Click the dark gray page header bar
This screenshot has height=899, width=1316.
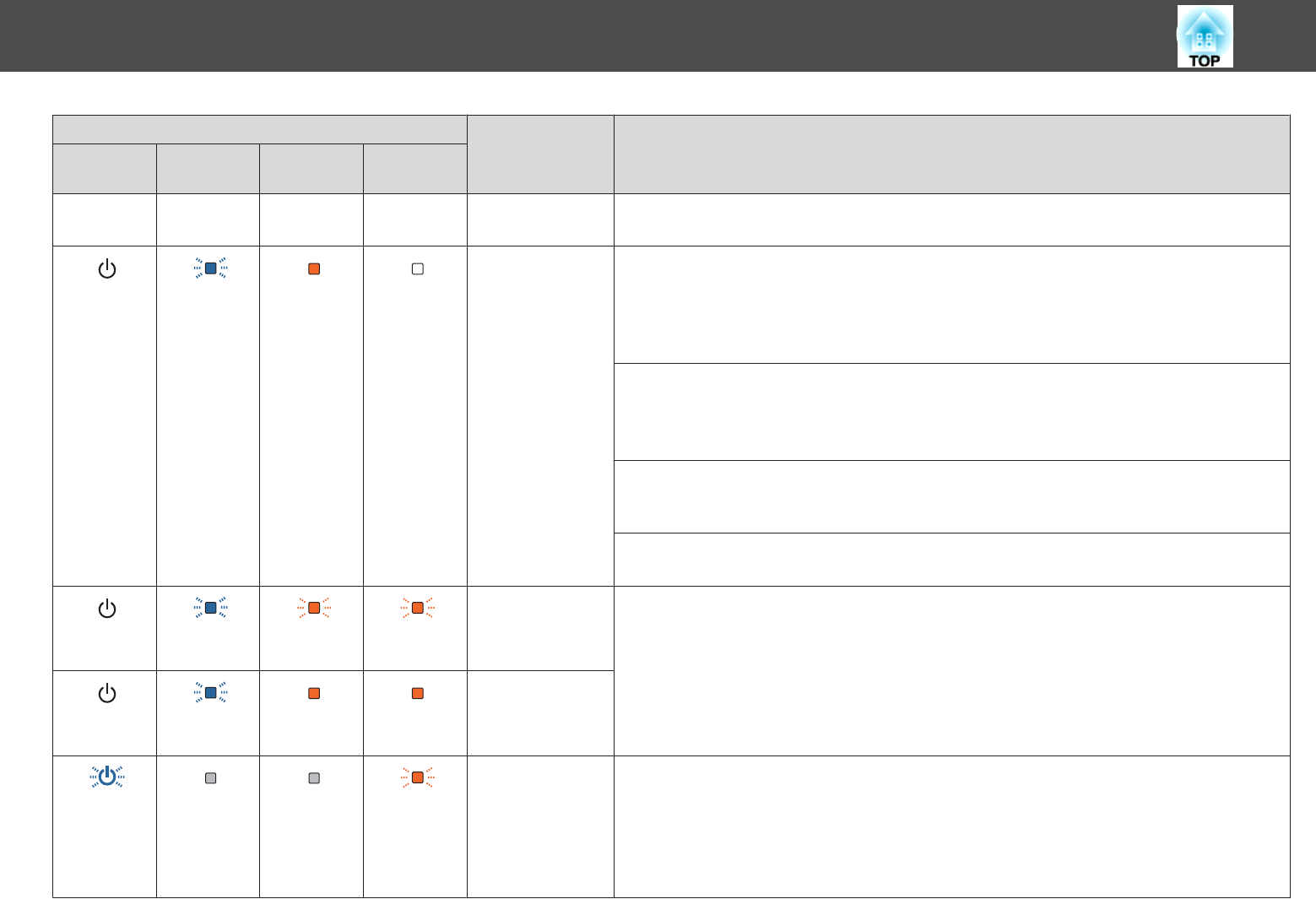tap(591, 35)
